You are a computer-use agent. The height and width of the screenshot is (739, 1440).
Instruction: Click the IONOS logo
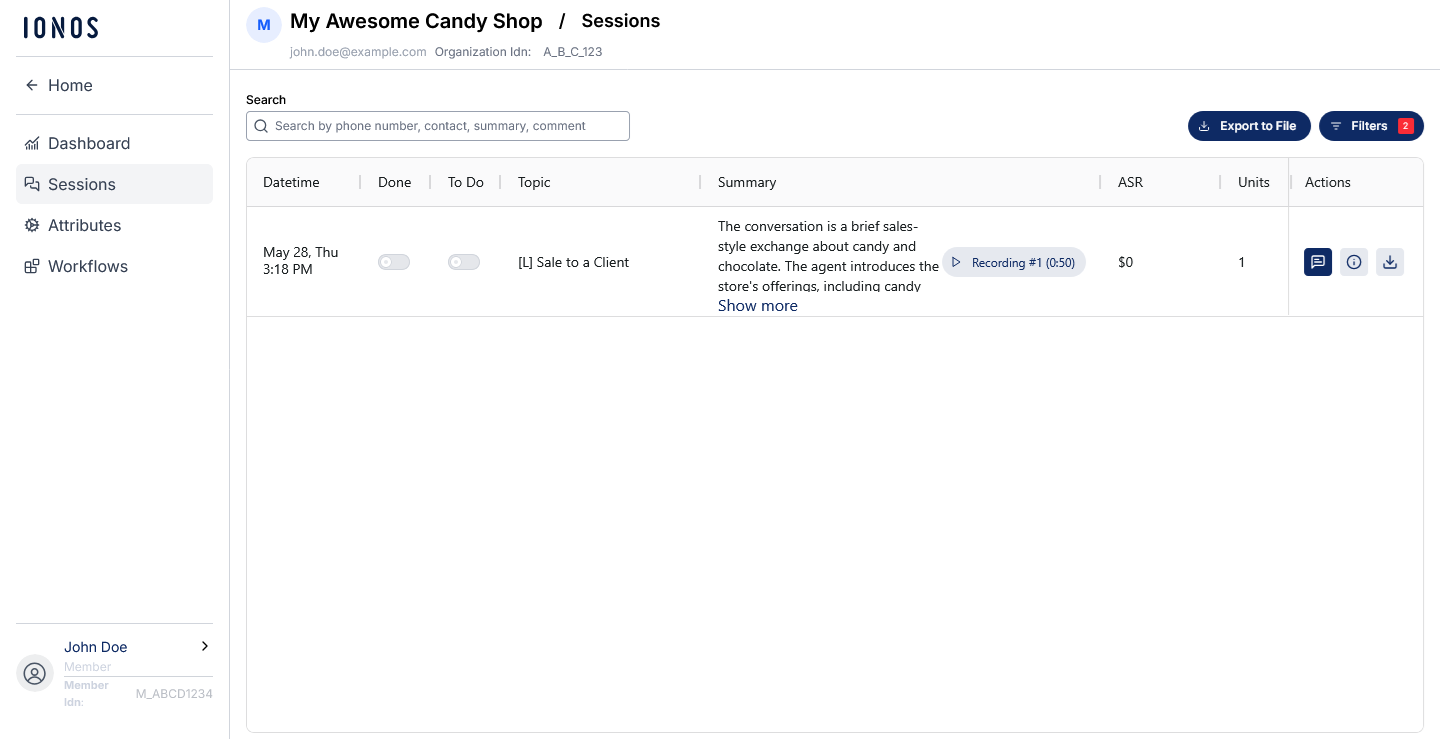[x=61, y=28]
